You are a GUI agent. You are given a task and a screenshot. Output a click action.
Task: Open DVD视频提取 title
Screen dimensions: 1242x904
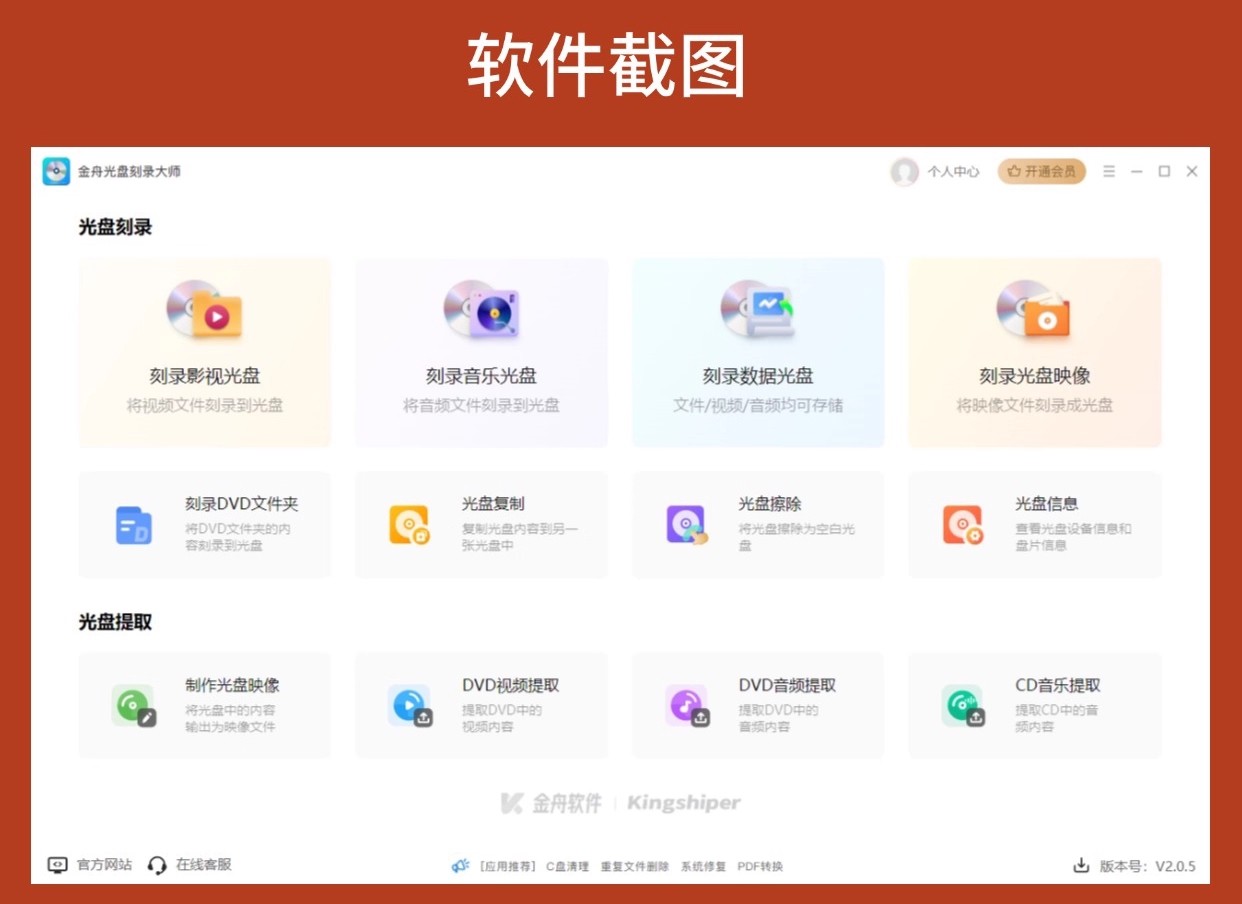tap(511, 686)
